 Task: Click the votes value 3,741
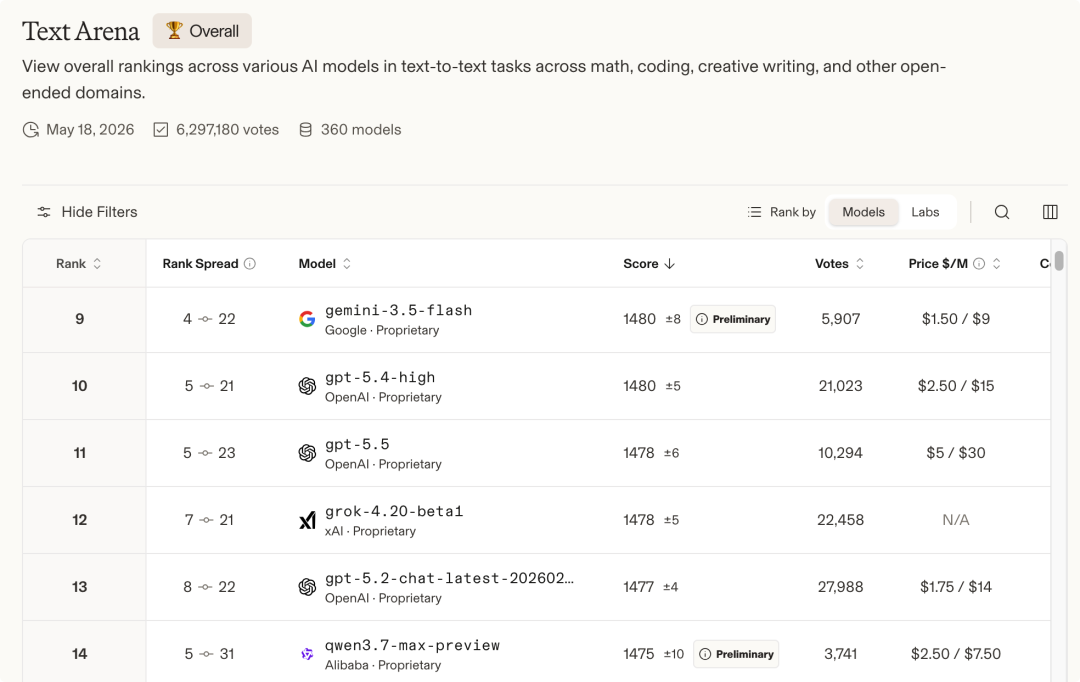(x=840, y=654)
